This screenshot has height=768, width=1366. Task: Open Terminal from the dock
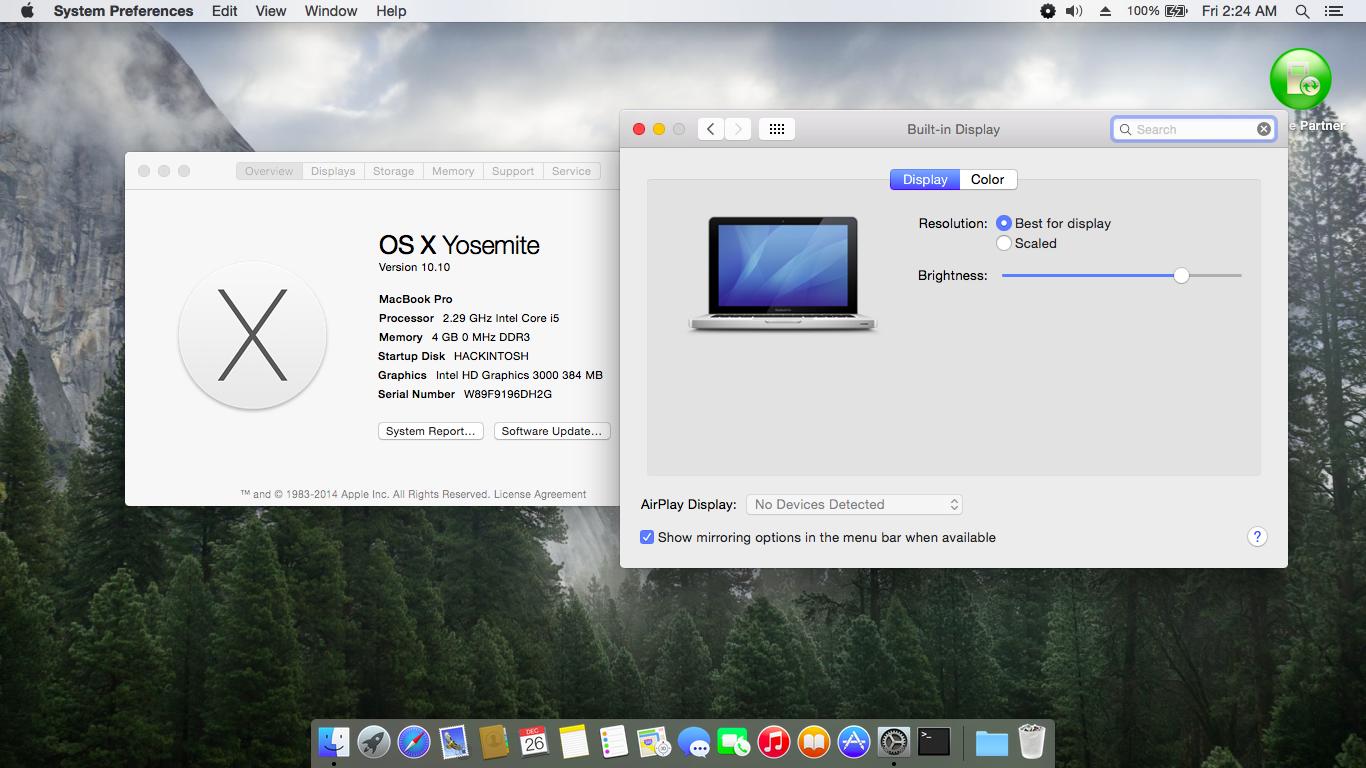(x=934, y=742)
